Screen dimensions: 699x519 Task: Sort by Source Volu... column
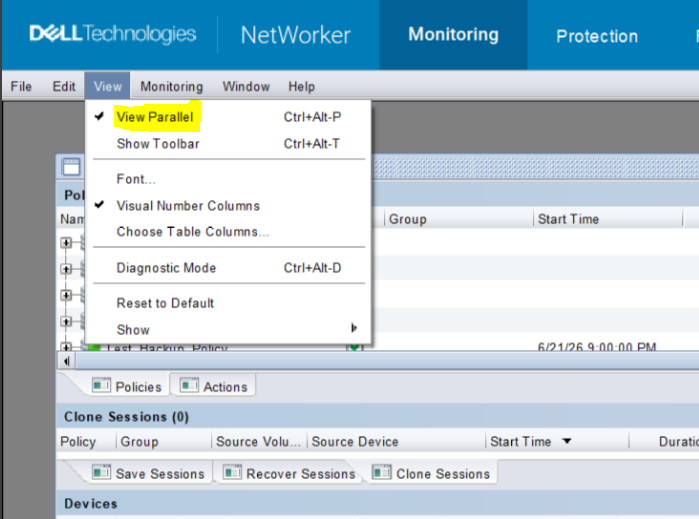(259, 441)
